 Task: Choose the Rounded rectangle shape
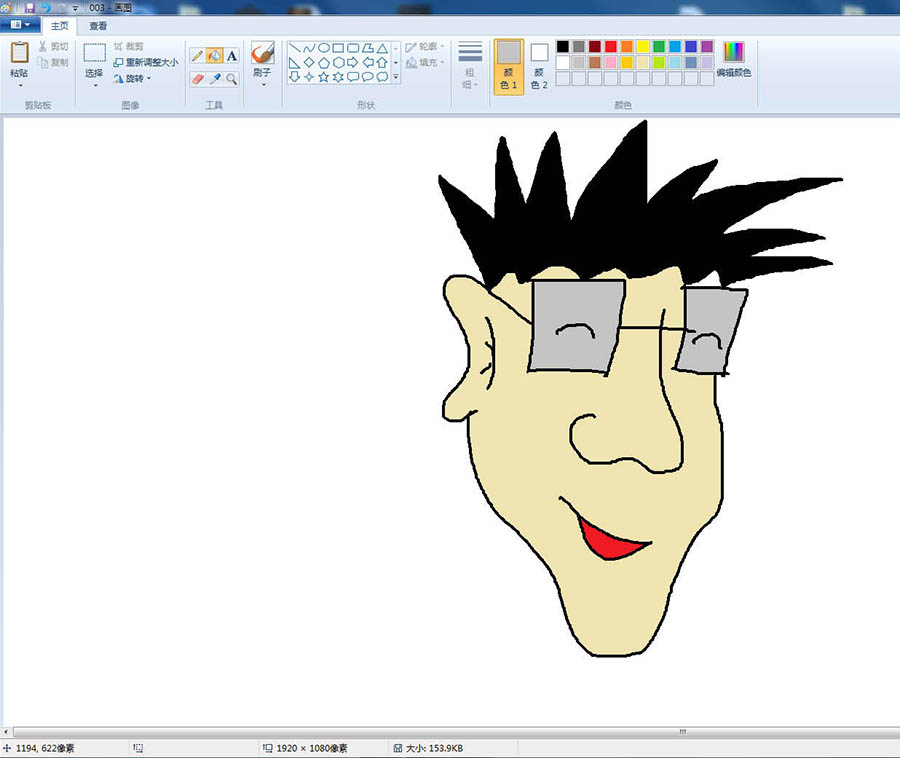[x=353, y=48]
